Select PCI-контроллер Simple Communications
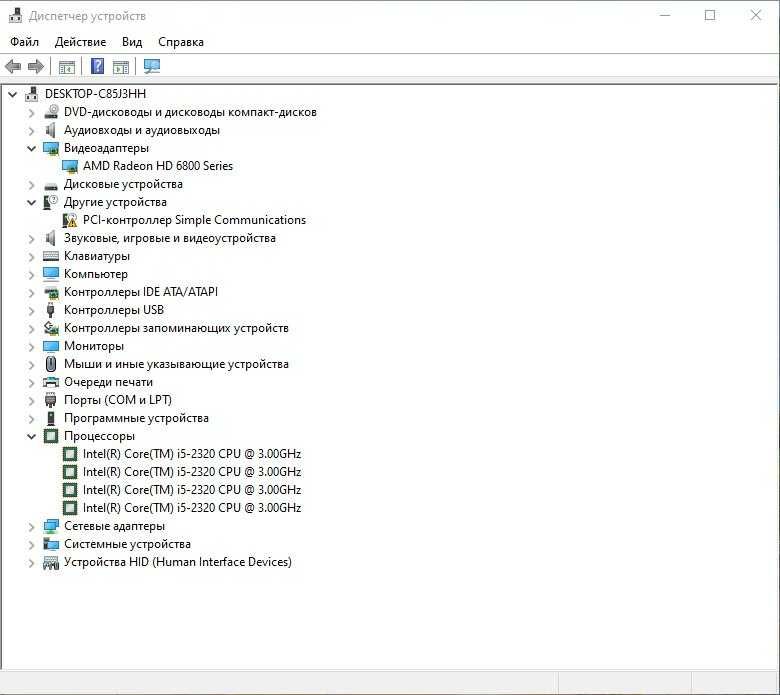 pyautogui.click(x=194, y=220)
